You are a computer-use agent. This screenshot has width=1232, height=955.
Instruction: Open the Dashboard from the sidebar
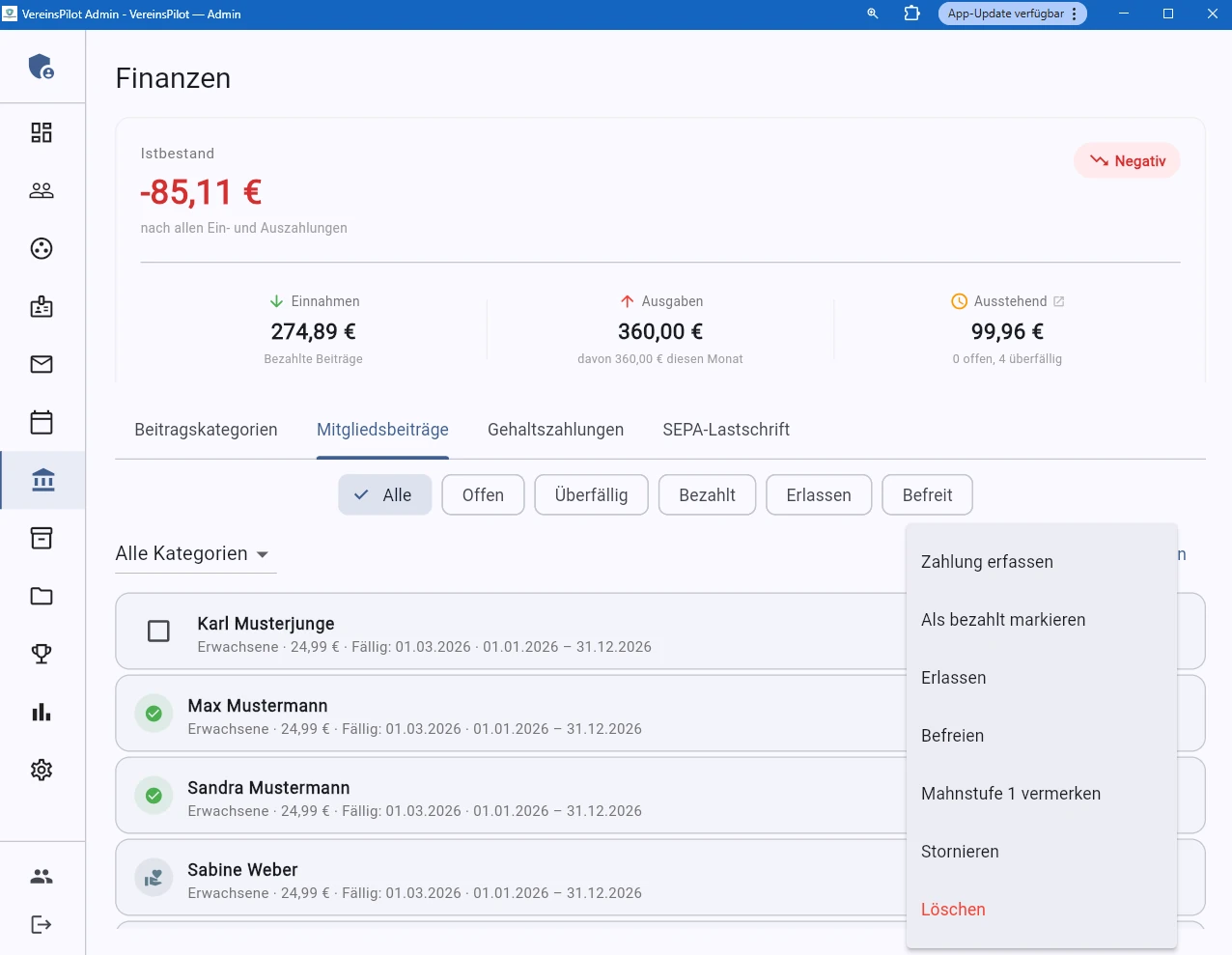coord(42,132)
